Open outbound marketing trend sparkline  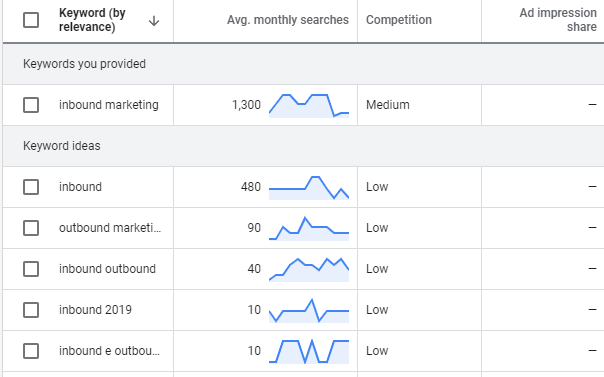click(x=309, y=229)
